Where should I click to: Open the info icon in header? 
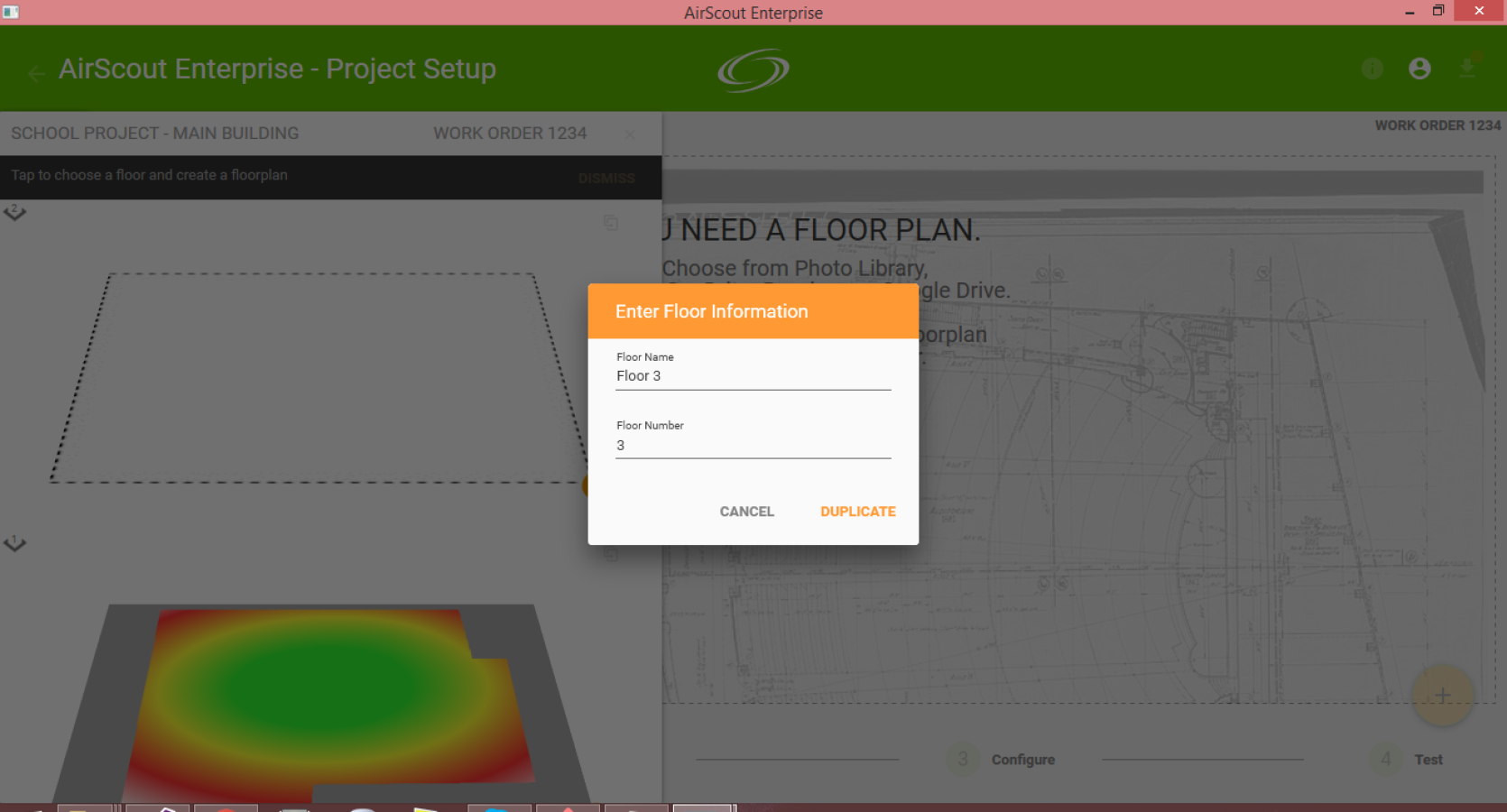click(x=1372, y=69)
